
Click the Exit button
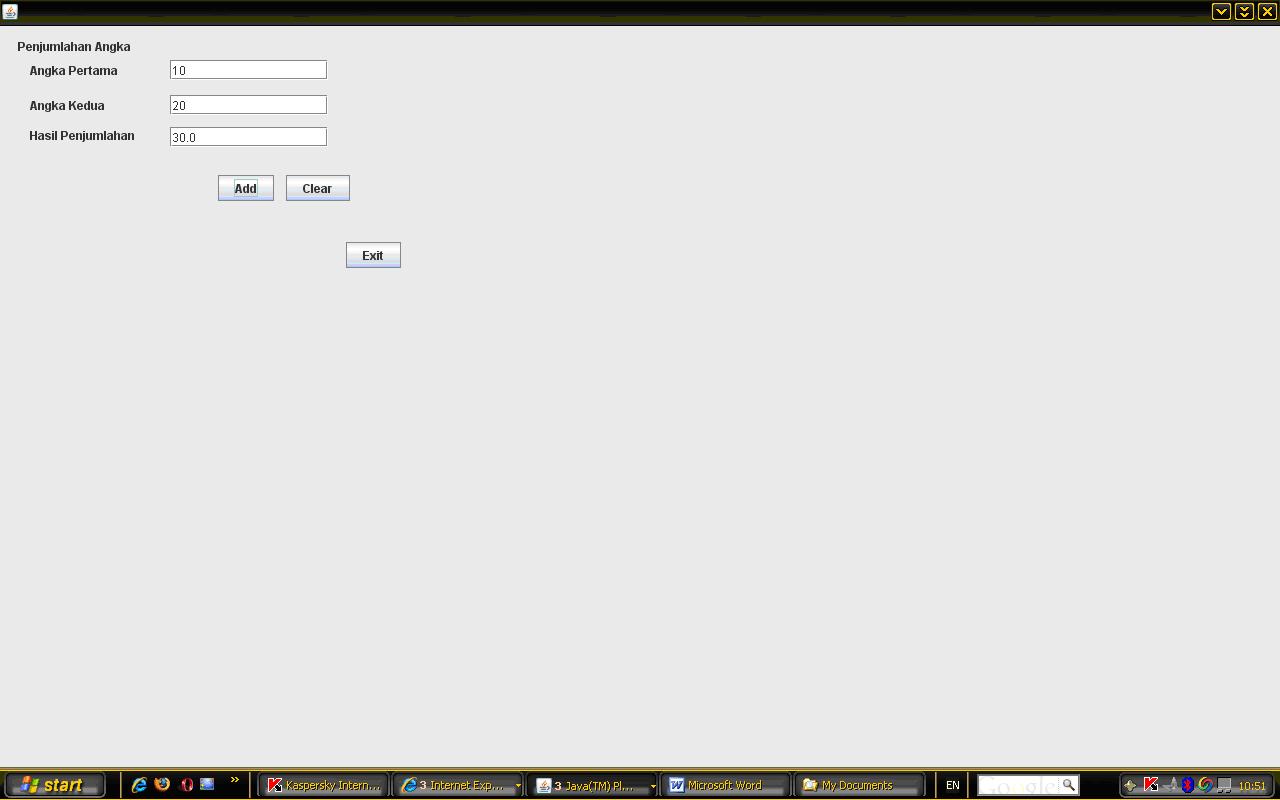coord(373,255)
